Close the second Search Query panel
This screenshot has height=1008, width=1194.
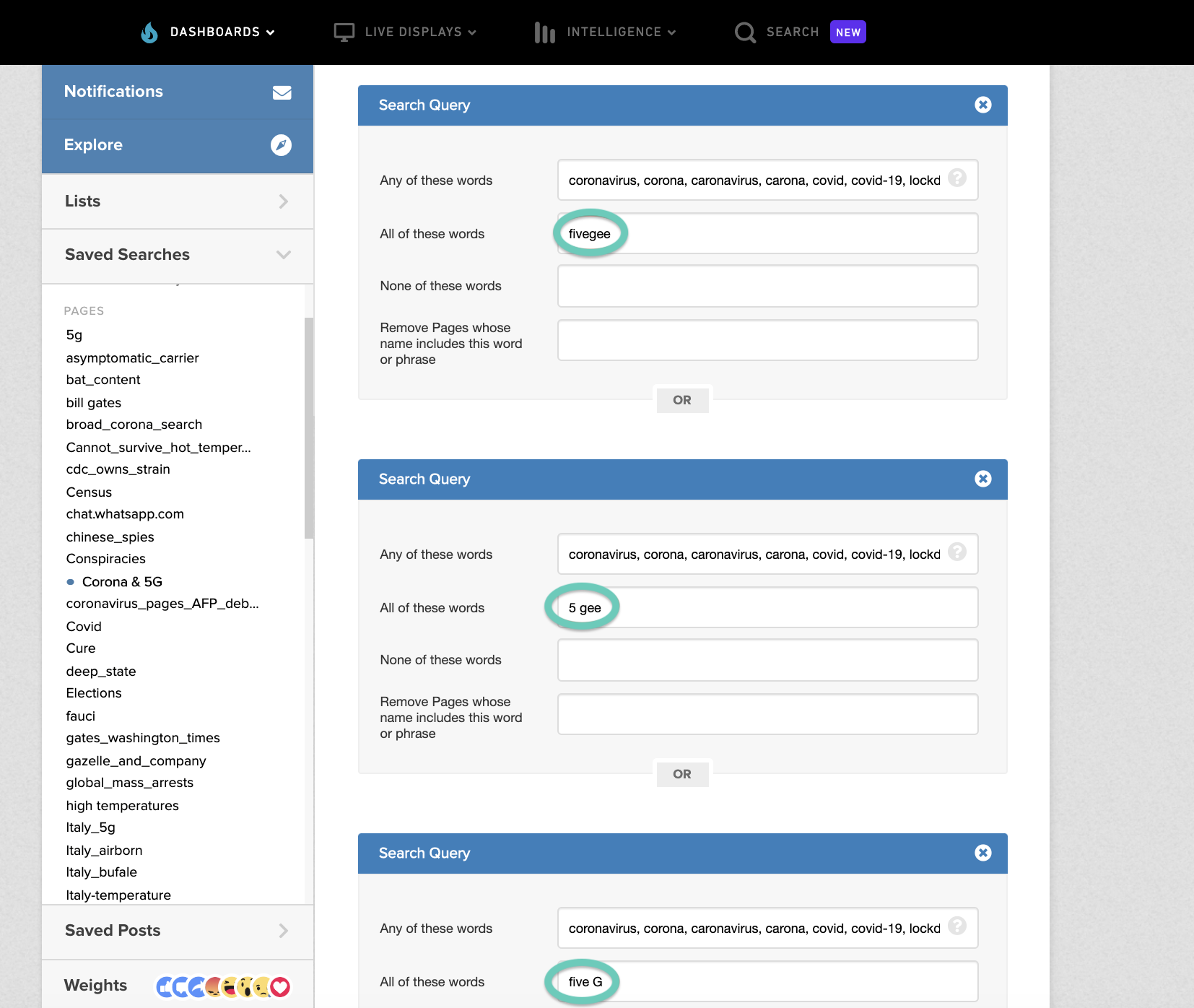click(x=982, y=479)
